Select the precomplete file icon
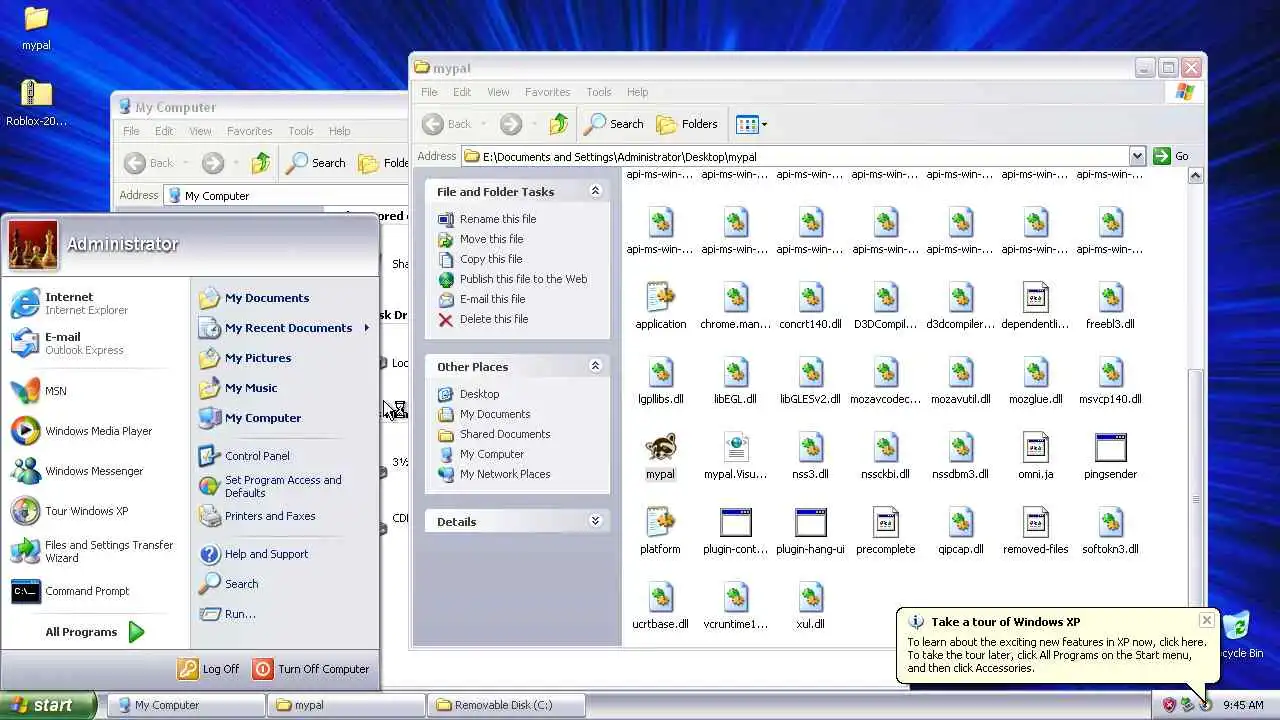 [x=885, y=522]
